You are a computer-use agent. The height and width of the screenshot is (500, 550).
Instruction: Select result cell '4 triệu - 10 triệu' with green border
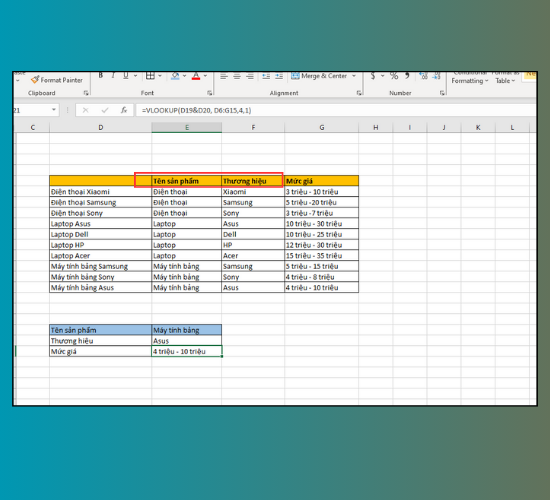tap(187, 351)
